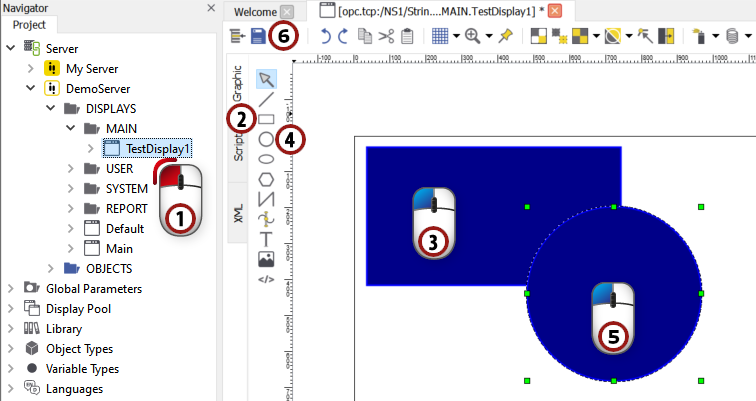Collapse the DISPLAYS folder

(51, 108)
